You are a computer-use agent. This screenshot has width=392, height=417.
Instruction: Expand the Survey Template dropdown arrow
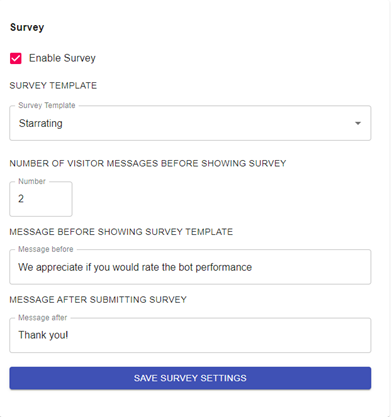click(x=358, y=123)
